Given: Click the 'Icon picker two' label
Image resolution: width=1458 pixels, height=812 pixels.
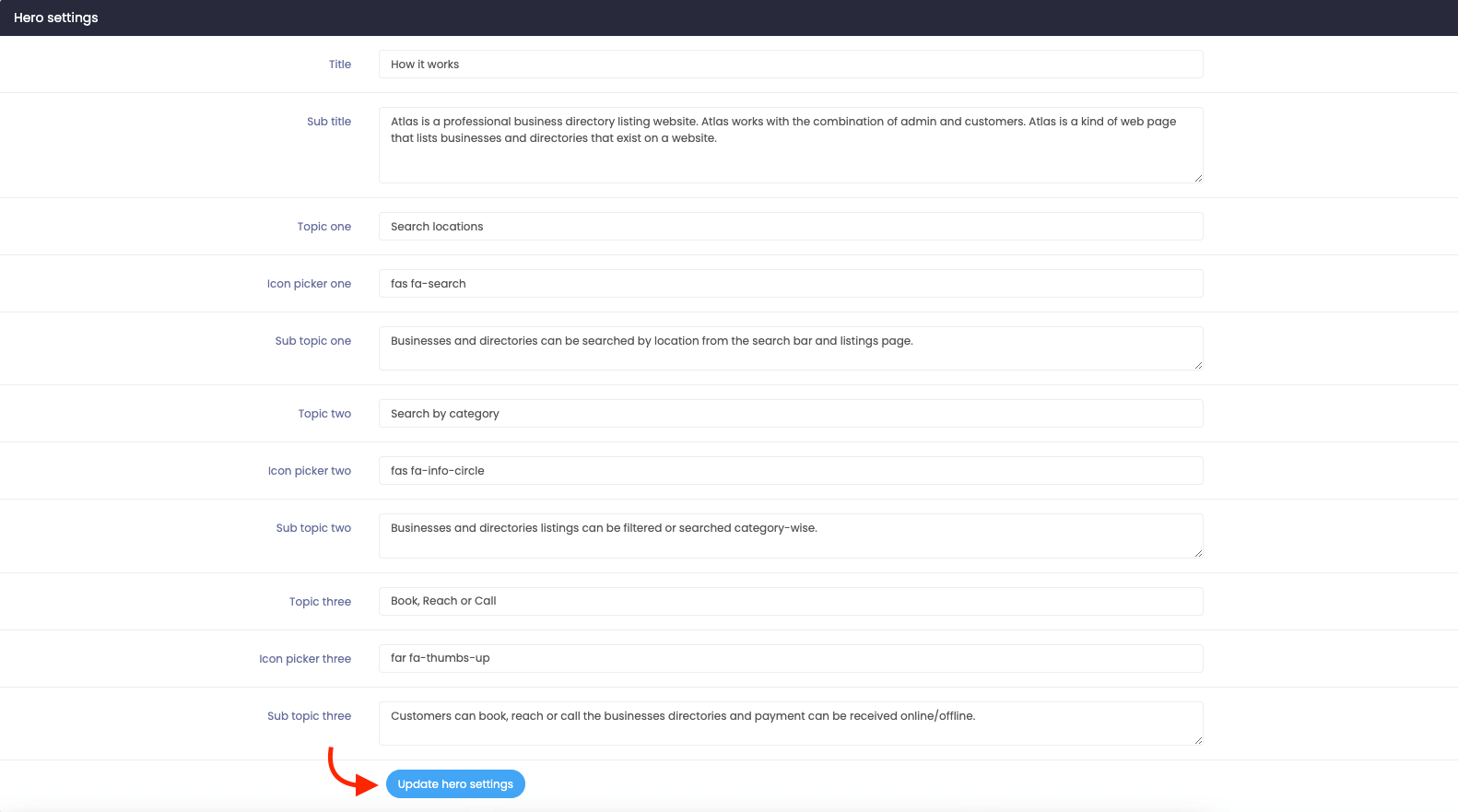Looking at the screenshot, I should pos(310,471).
